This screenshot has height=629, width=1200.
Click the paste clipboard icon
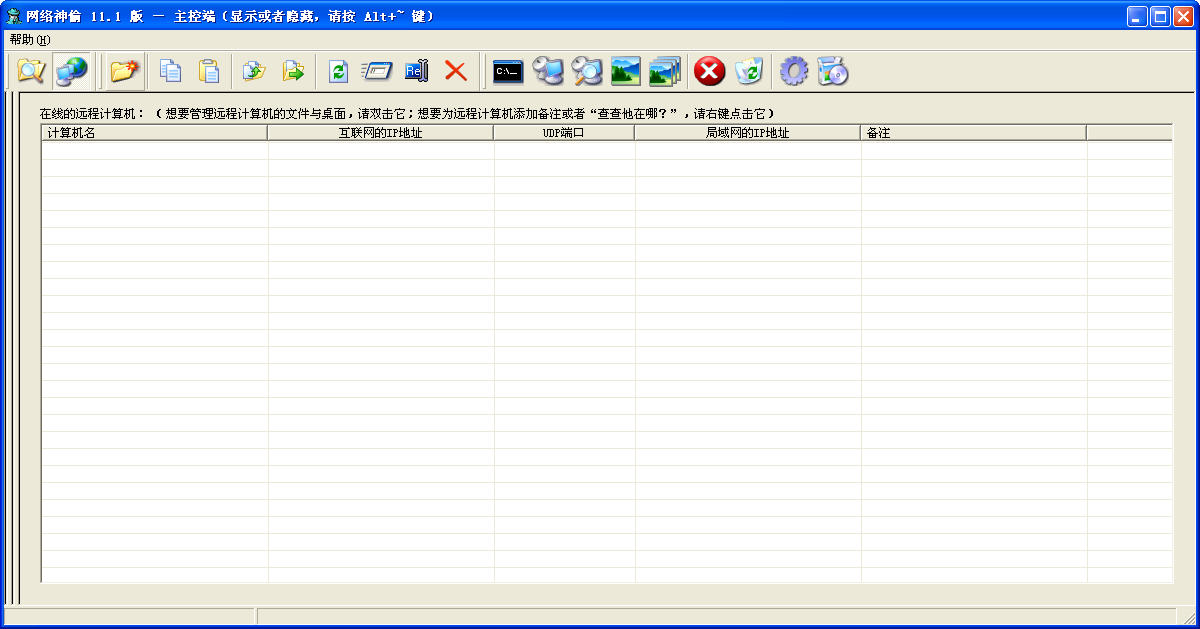point(209,71)
